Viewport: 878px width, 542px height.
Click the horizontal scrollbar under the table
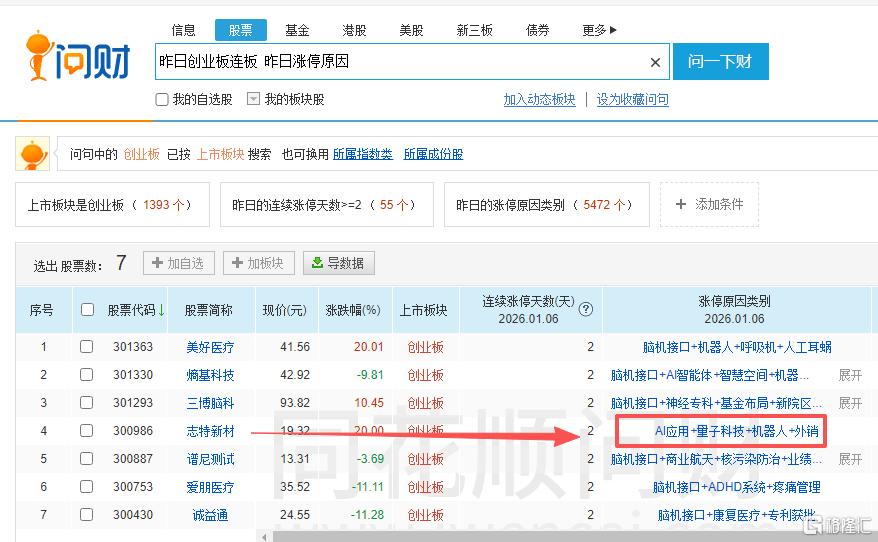tap(574, 536)
